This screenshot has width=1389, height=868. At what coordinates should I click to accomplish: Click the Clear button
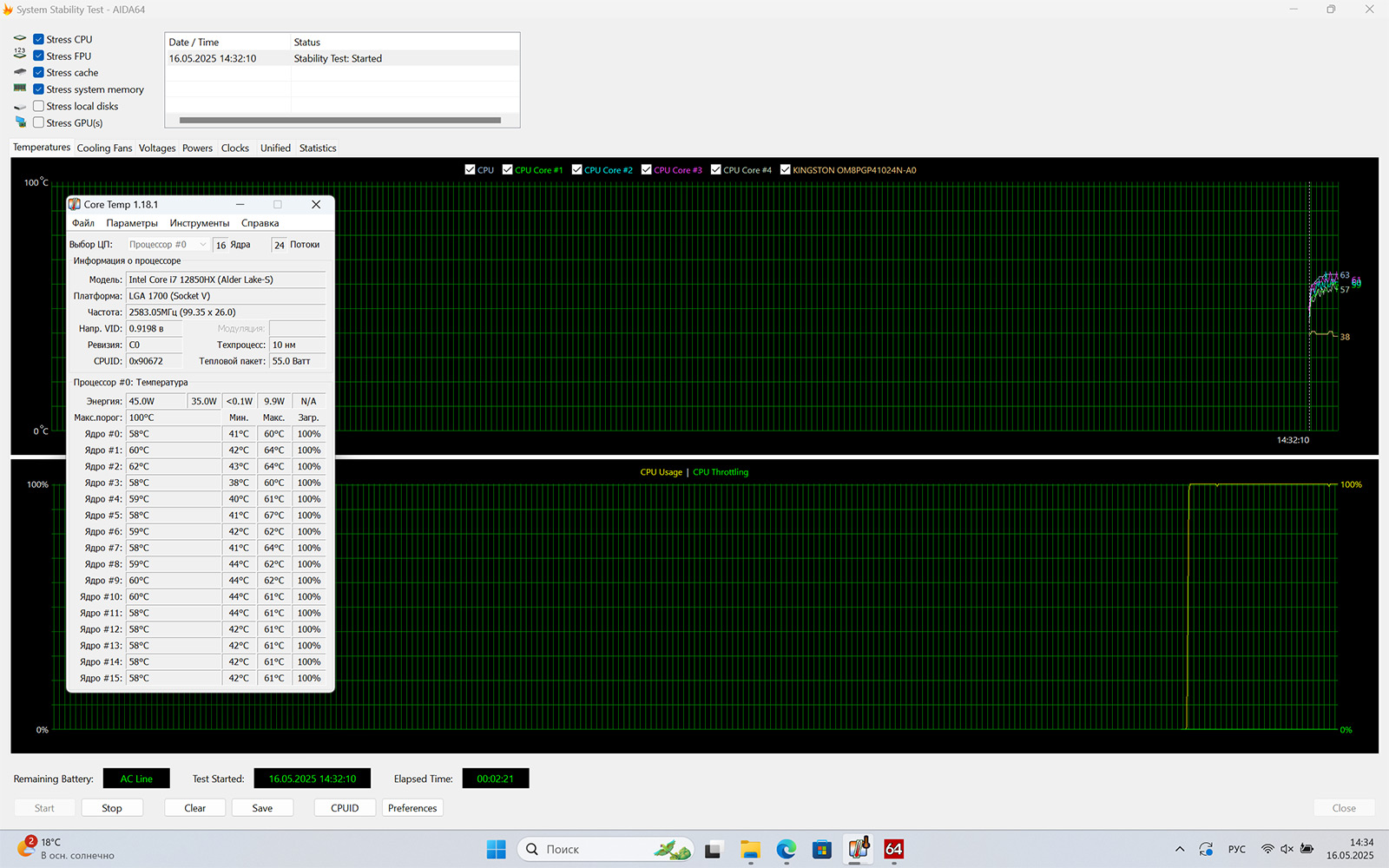coord(195,807)
